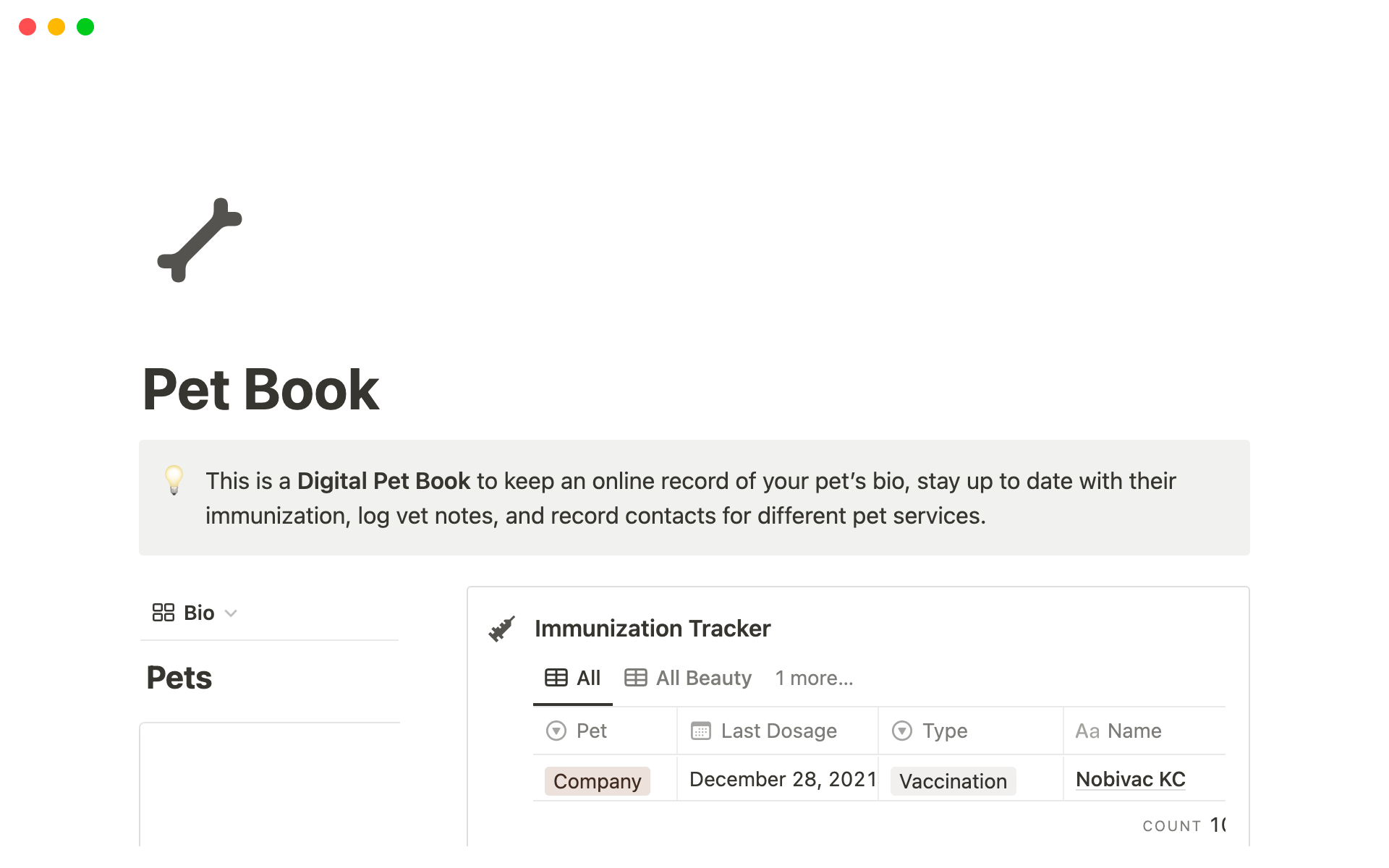The width and height of the screenshot is (1389, 868).
Task: Click the Company pet tag
Action: tap(597, 781)
